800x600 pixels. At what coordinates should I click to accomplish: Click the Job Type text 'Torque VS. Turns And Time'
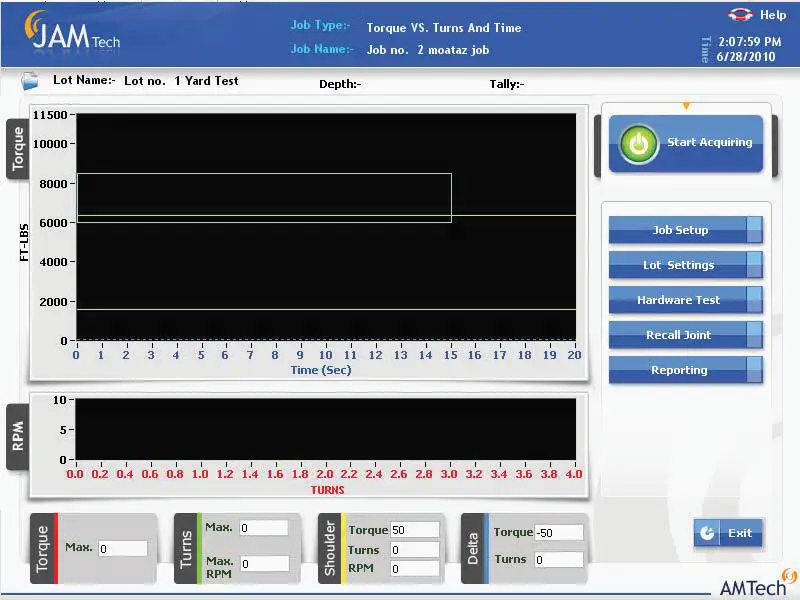tap(444, 28)
